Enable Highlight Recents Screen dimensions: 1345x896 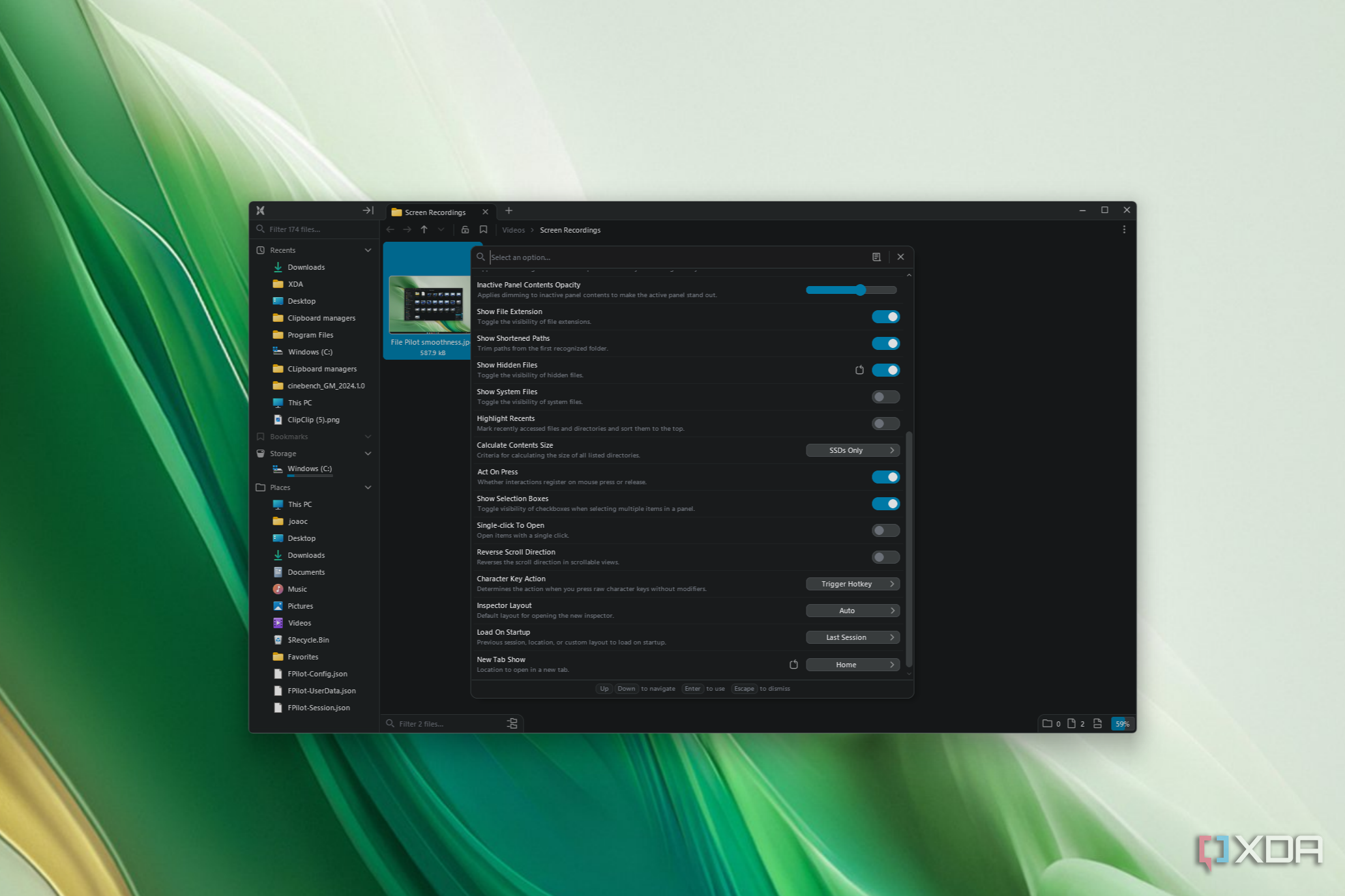click(885, 424)
